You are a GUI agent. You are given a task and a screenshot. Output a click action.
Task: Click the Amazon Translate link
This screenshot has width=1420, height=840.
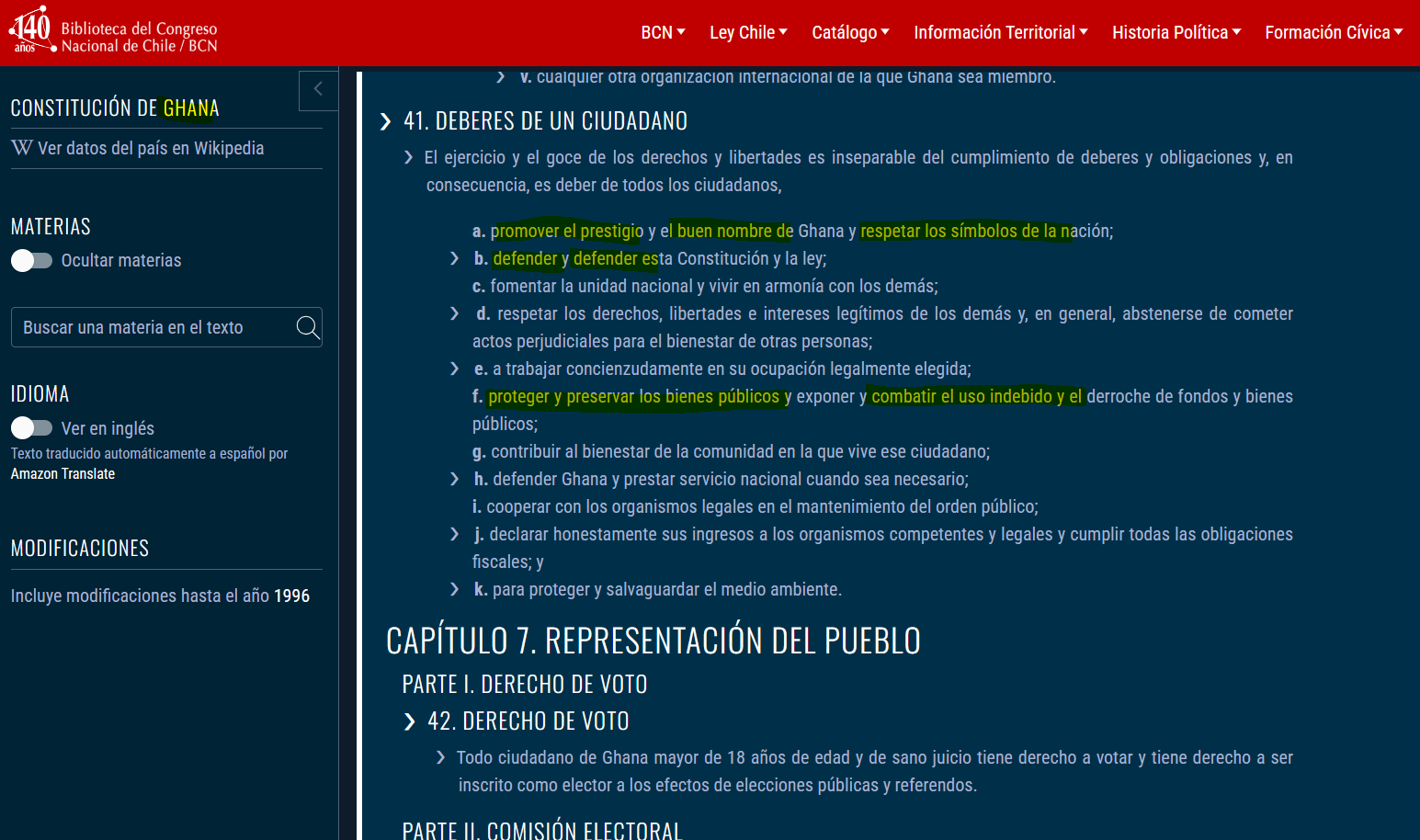tap(62, 474)
